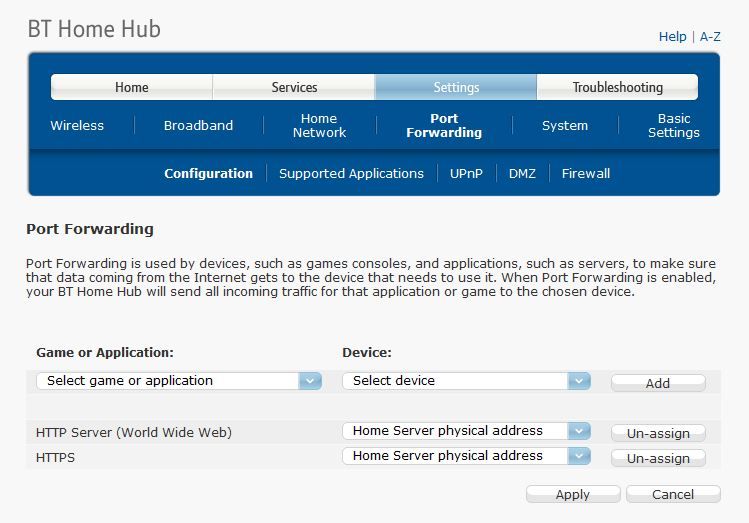Viewport: 749px width, 523px height.
Task: Click the BT Home Hub title
Action: point(94,29)
